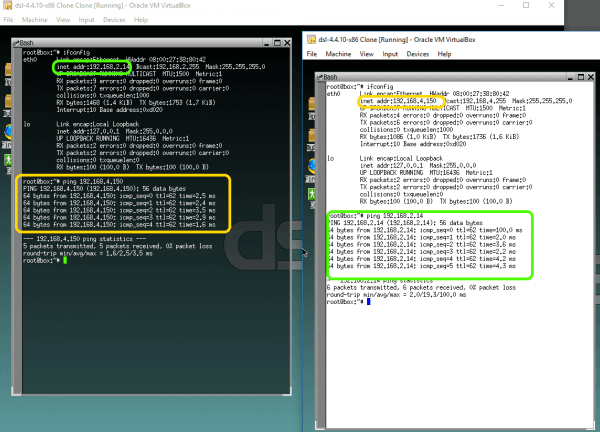600x432 pixels.
Task: Open File menu in front dsl Clone window
Action: click(312, 54)
